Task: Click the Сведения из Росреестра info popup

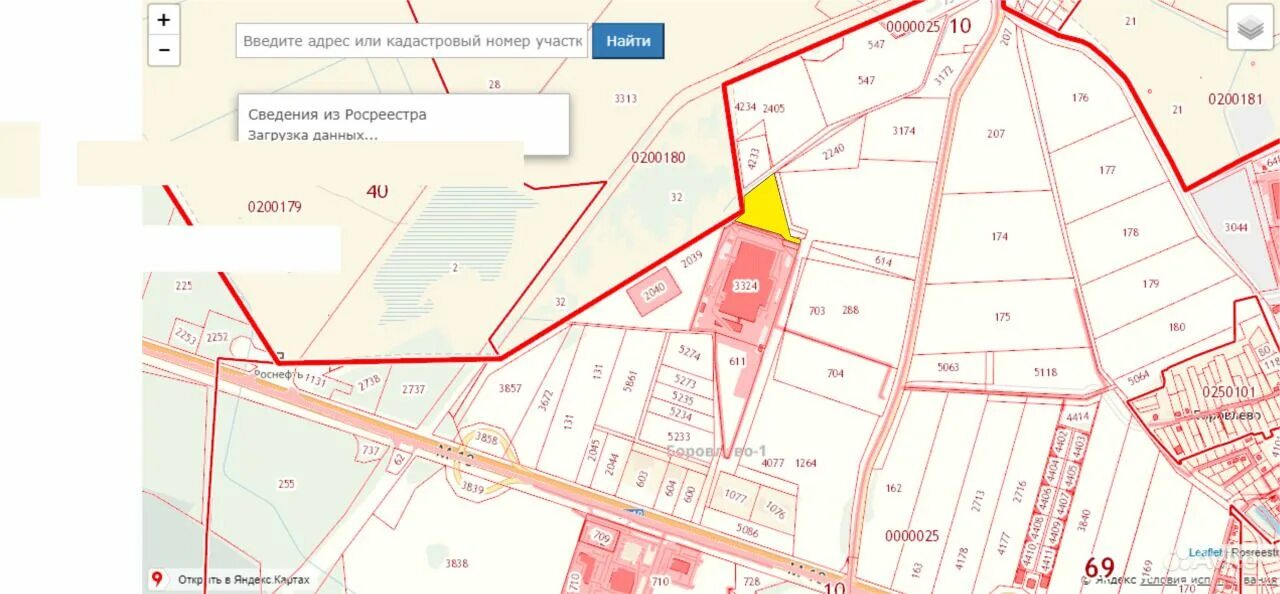Action: coord(403,124)
